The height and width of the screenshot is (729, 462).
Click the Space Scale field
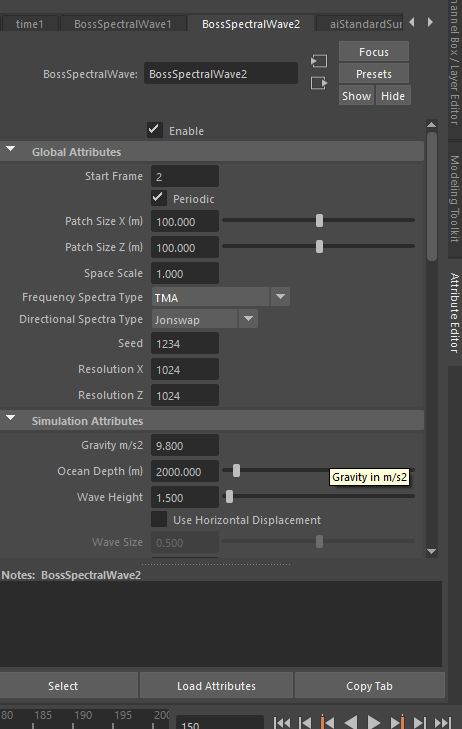pos(185,273)
